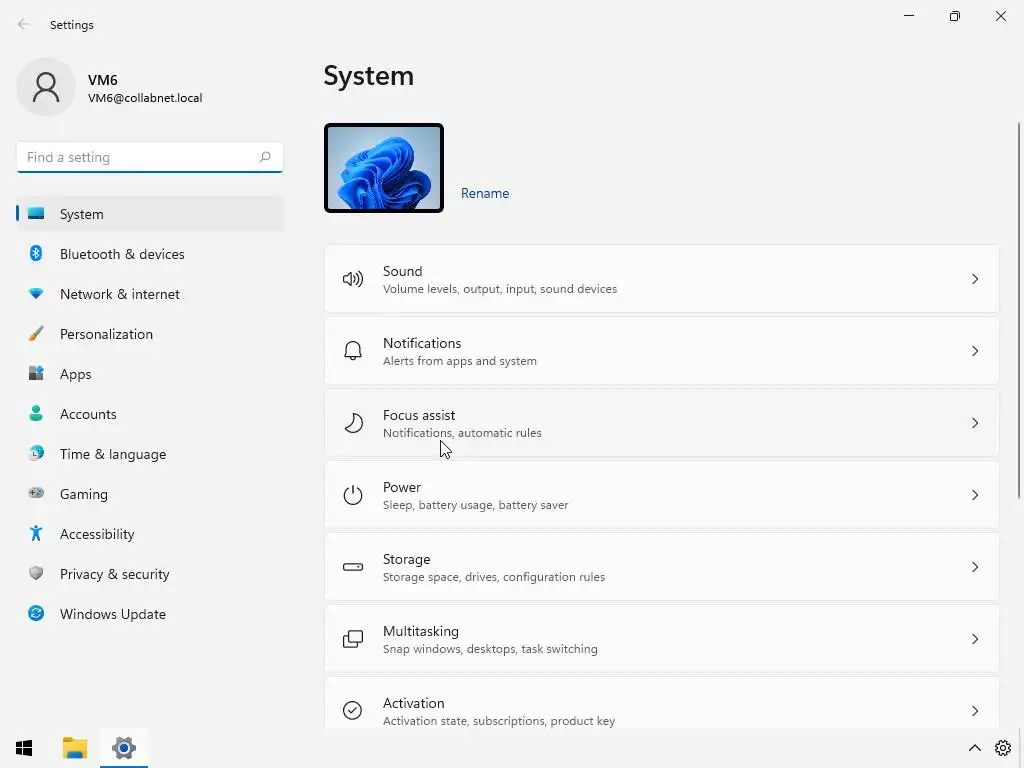Click the System monitor icon in sidebar
The width and height of the screenshot is (1024, 768).
click(x=36, y=214)
